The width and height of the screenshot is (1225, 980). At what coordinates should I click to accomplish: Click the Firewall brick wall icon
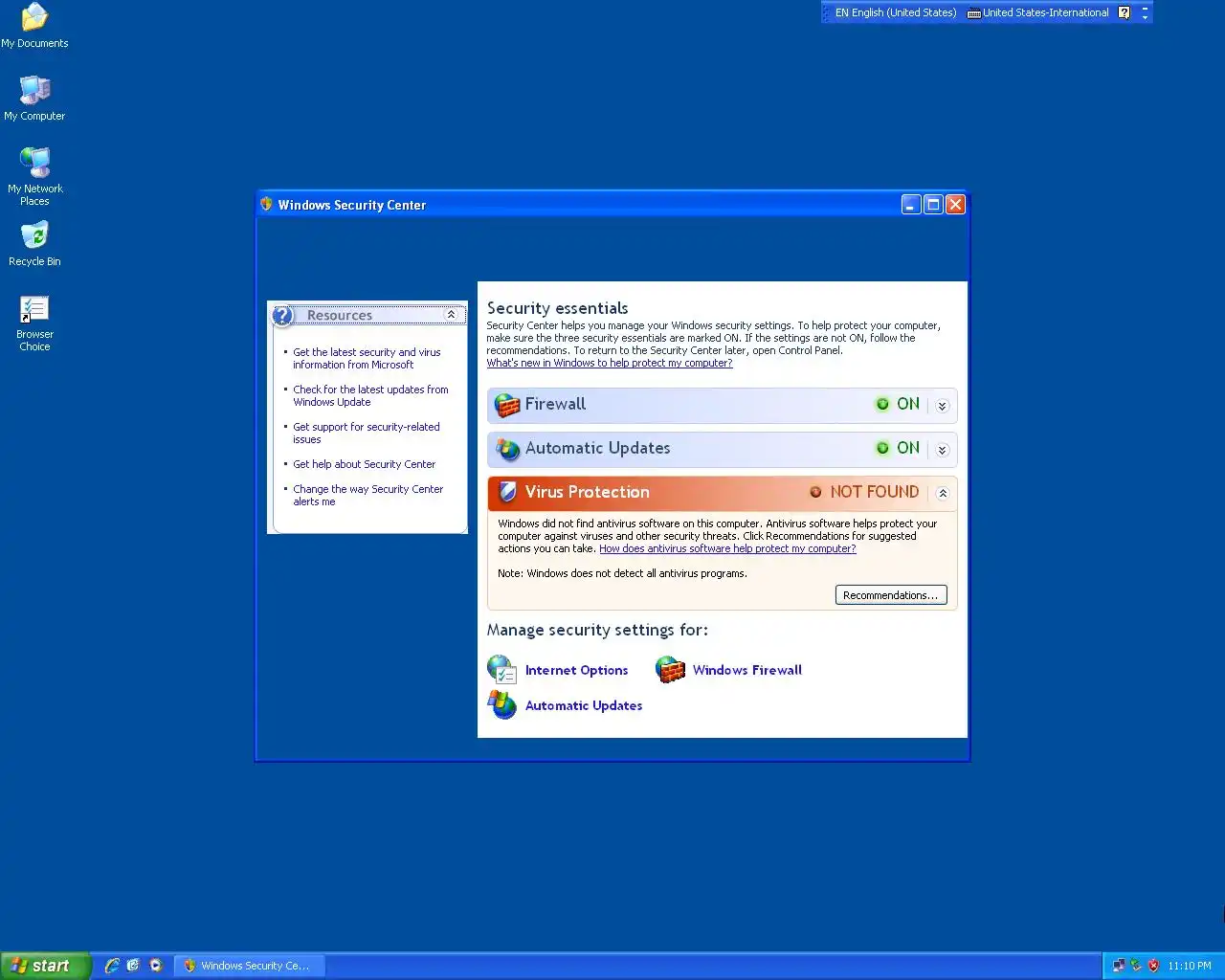[x=507, y=406]
